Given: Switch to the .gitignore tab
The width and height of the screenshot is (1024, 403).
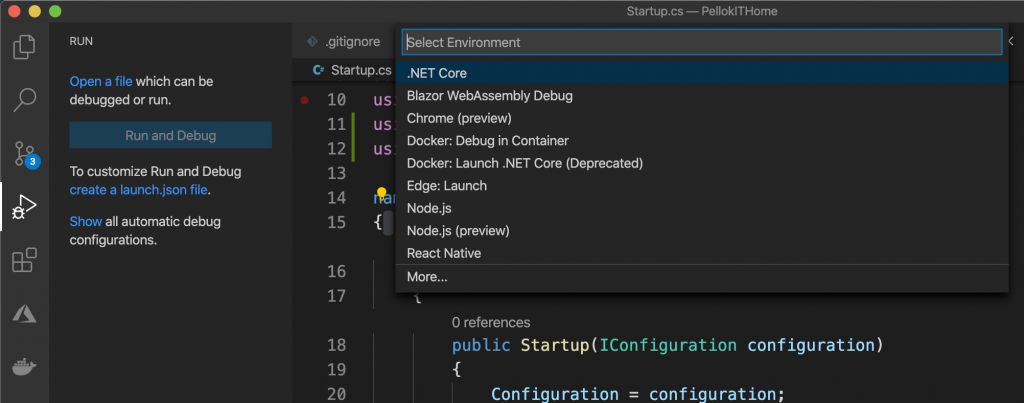Looking at the screenshot, I should (343, 43).
